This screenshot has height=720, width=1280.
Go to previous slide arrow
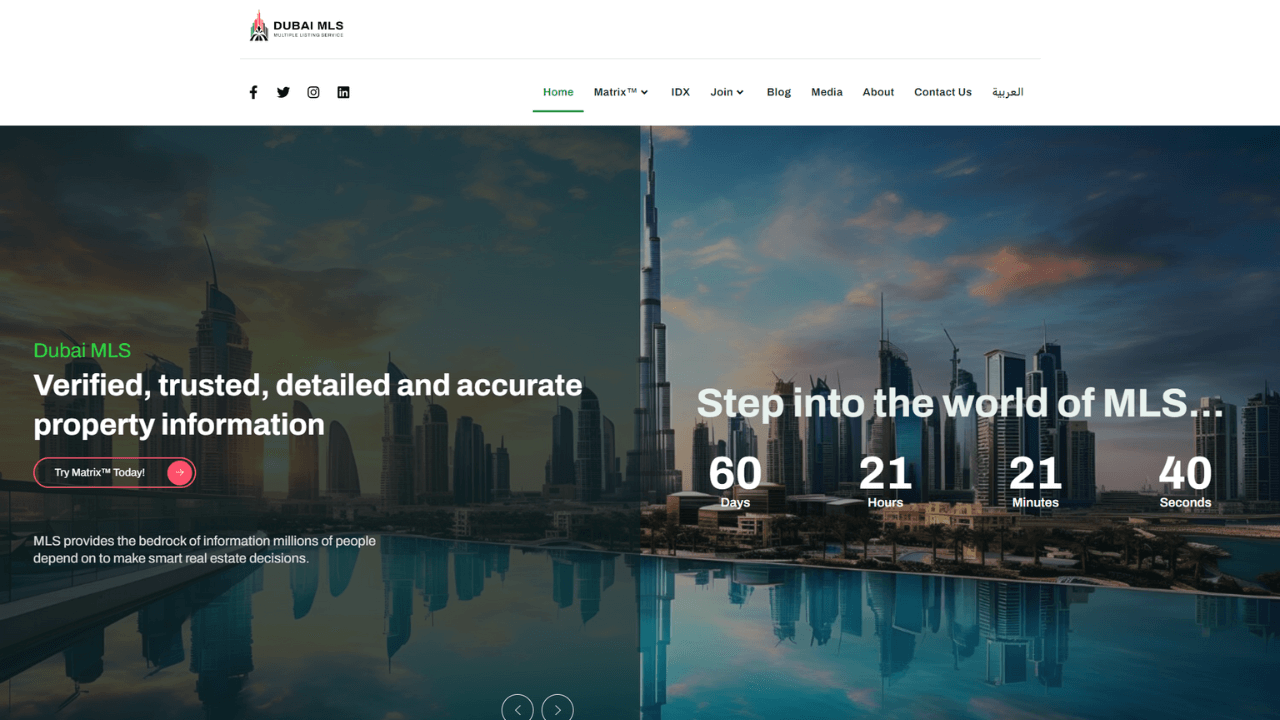tap(517, 708)
